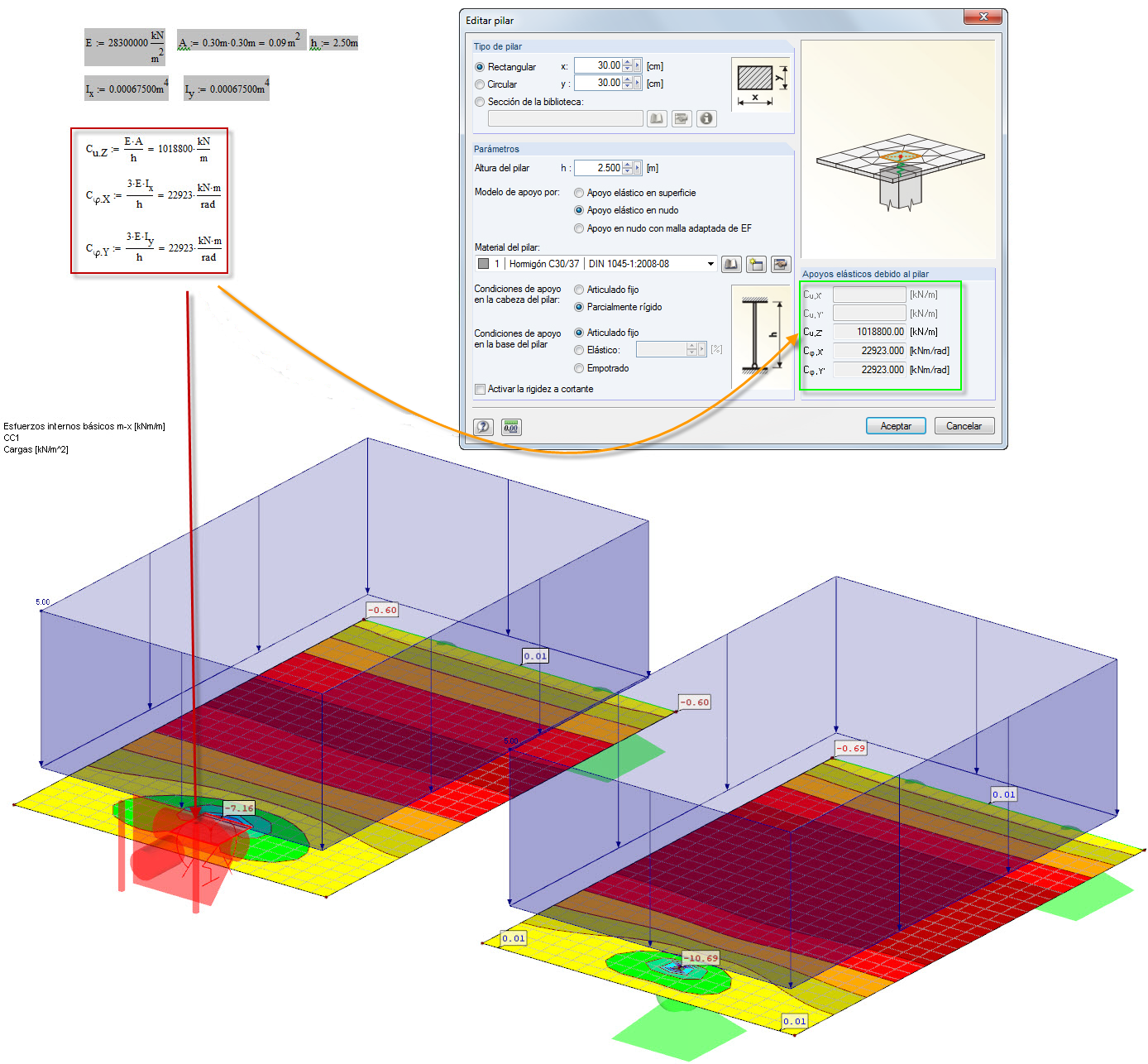Choose Apoyo elástico en superficie
Viewport: 1148px width, 1064px height.
[579, 193]
